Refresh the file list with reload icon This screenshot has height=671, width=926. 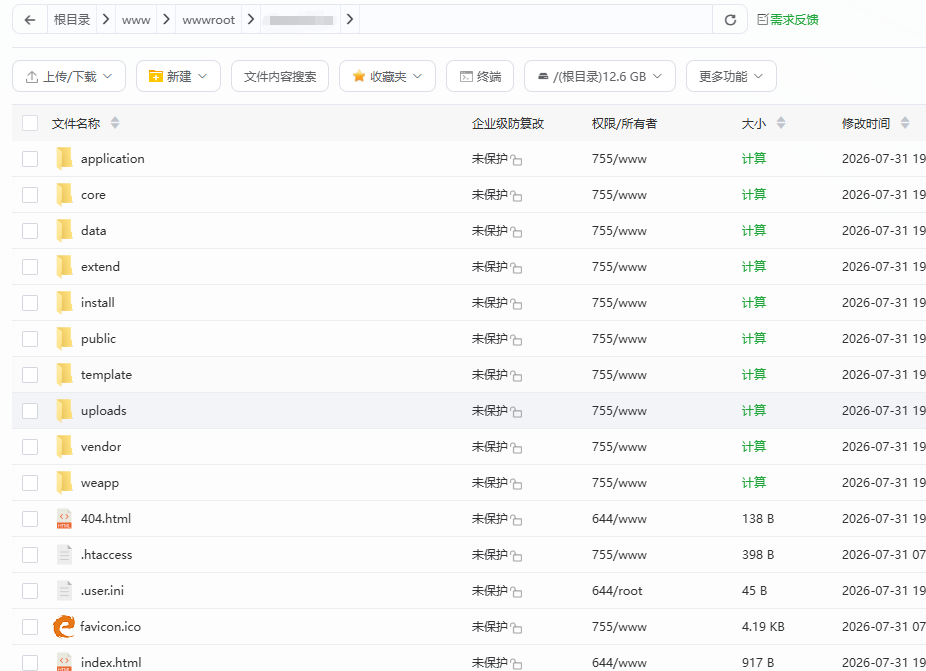(730, 19)
